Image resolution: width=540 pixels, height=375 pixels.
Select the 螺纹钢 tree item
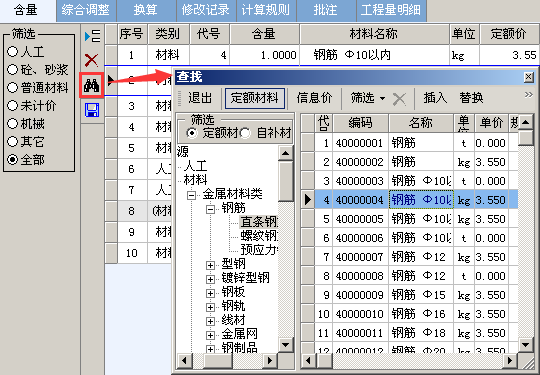pyautogui.click(x=259, y=236)
